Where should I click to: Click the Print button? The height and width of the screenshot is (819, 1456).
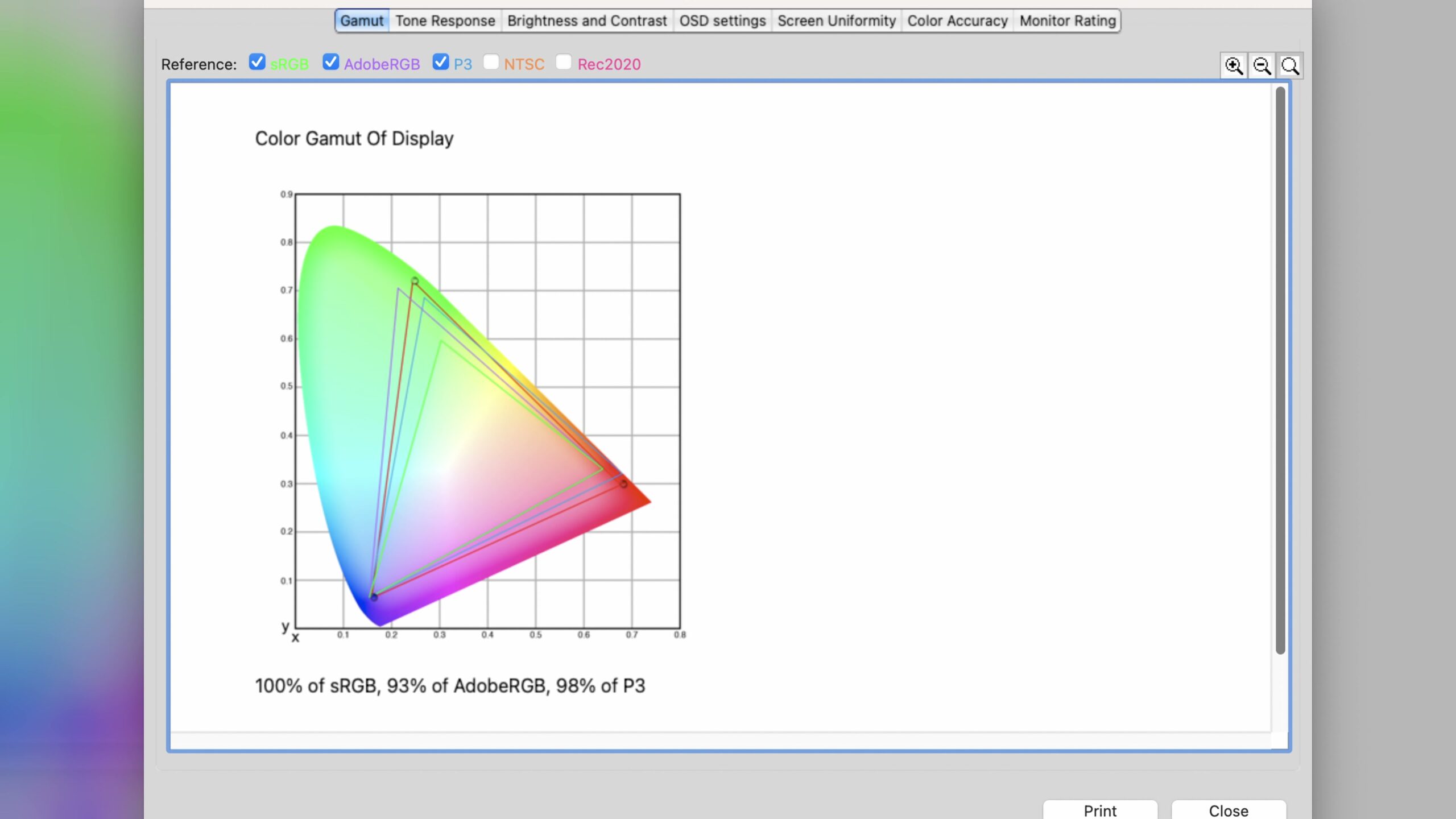(1100, 810)
